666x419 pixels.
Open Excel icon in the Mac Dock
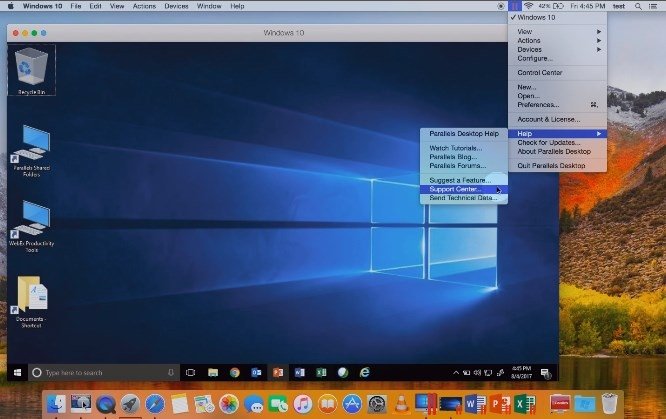tap(525, 404)
